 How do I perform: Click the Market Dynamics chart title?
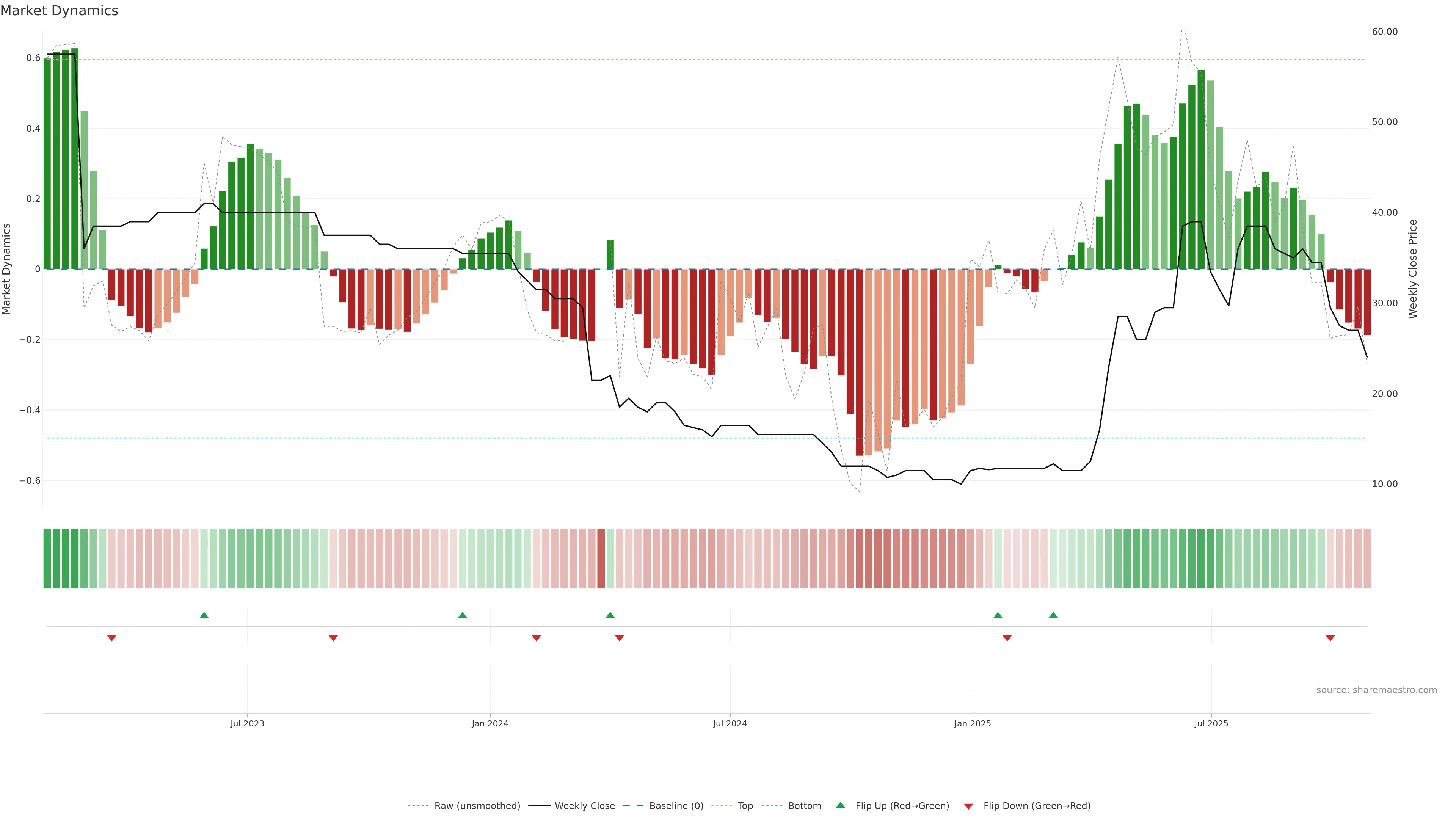click(60, 11)
